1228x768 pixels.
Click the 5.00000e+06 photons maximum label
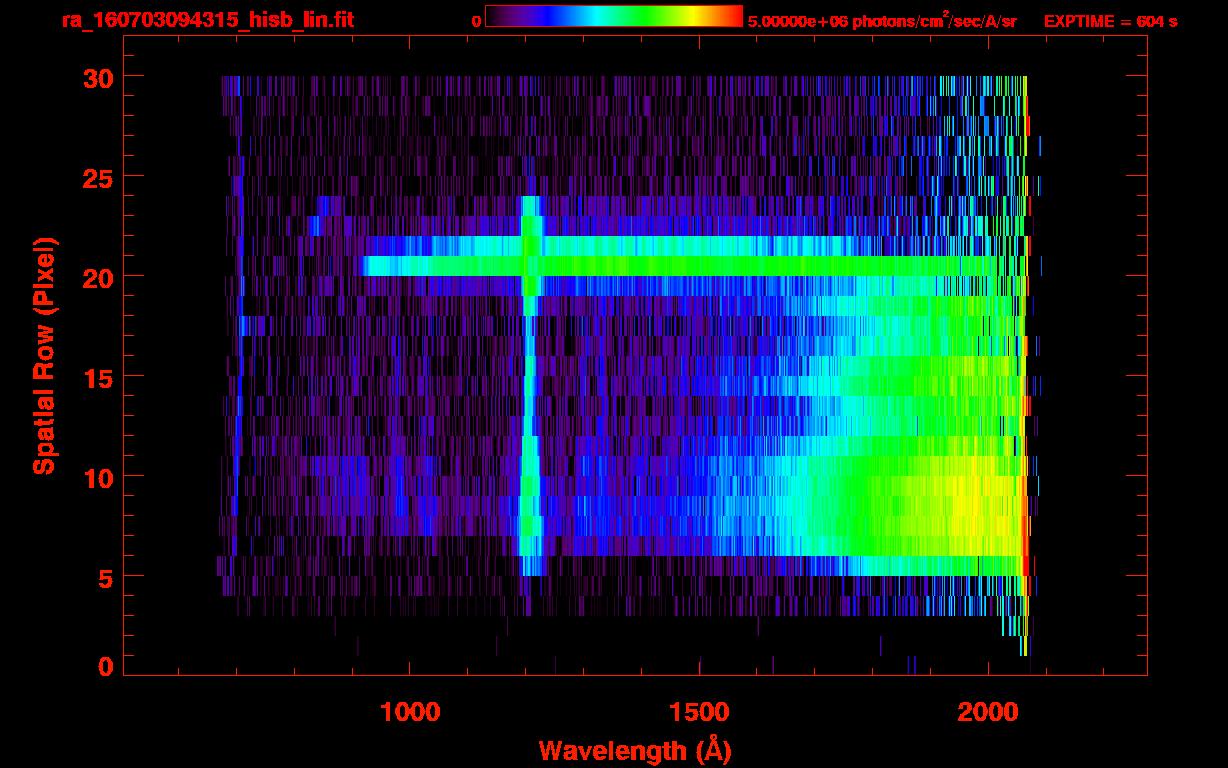click(x=882, y=21)
